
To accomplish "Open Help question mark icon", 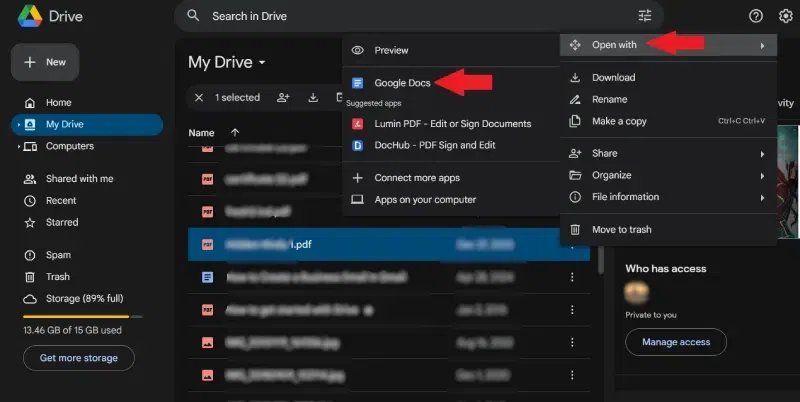I will coord(756,16).
